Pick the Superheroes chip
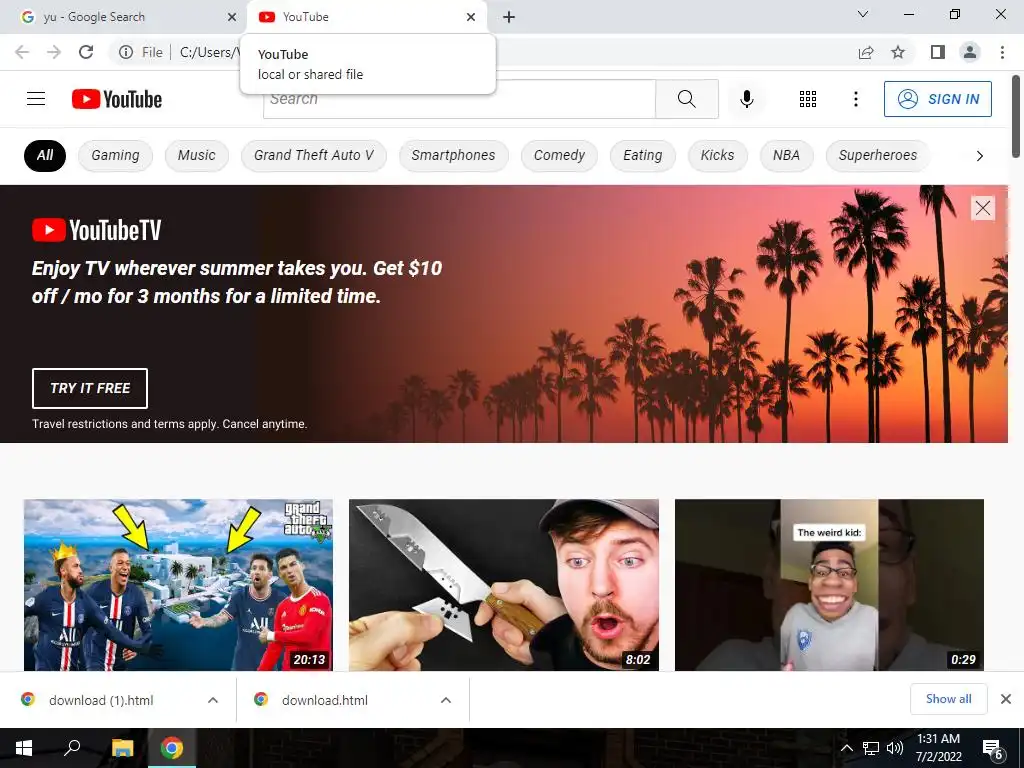1024x768 pixels. click(878, 155)
